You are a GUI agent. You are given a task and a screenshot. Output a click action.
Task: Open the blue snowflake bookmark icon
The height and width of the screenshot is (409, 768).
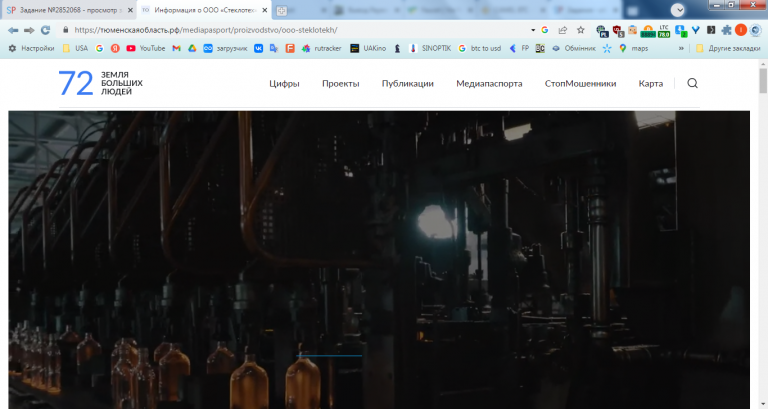pos(607,48)
